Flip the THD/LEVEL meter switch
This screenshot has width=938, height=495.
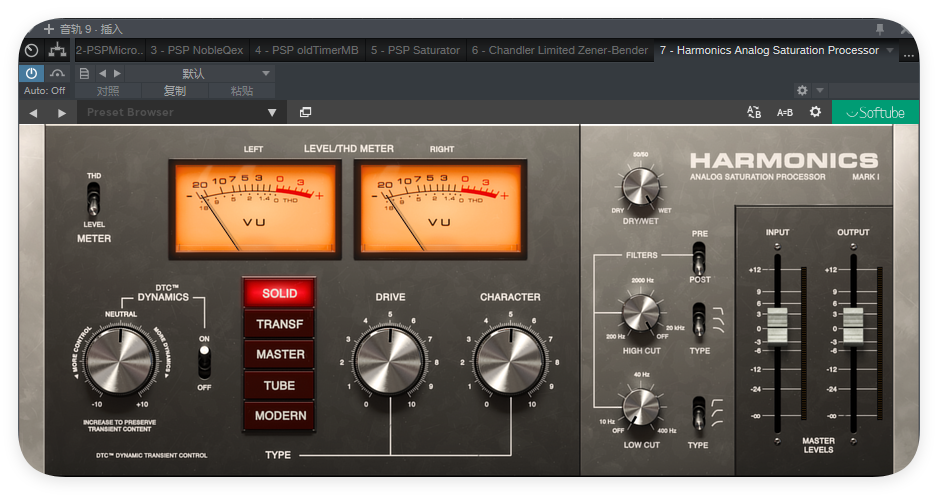pos(93,199)
